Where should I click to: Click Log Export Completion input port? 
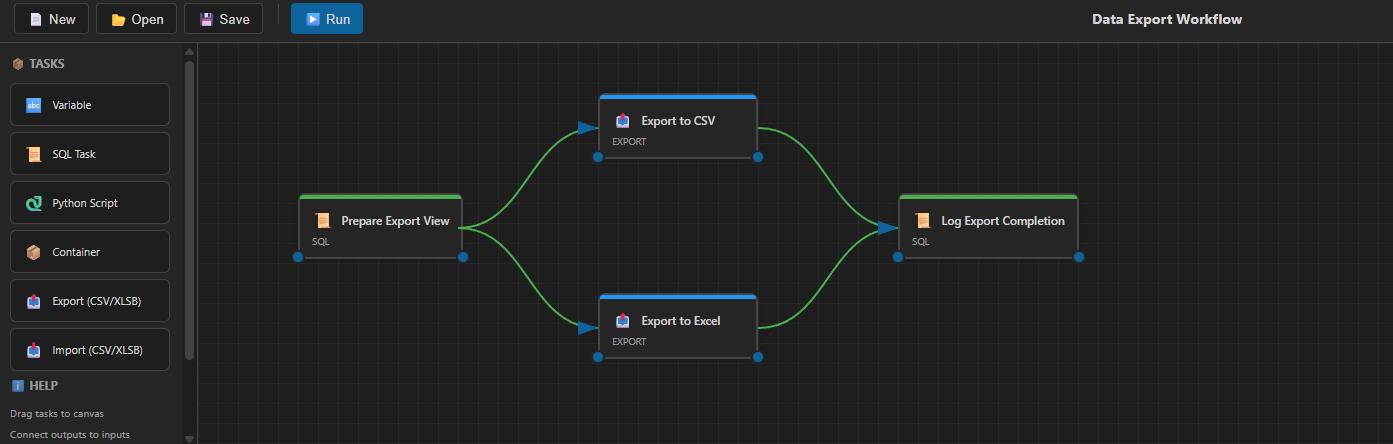pyautogui.click(x=898, y=257)
